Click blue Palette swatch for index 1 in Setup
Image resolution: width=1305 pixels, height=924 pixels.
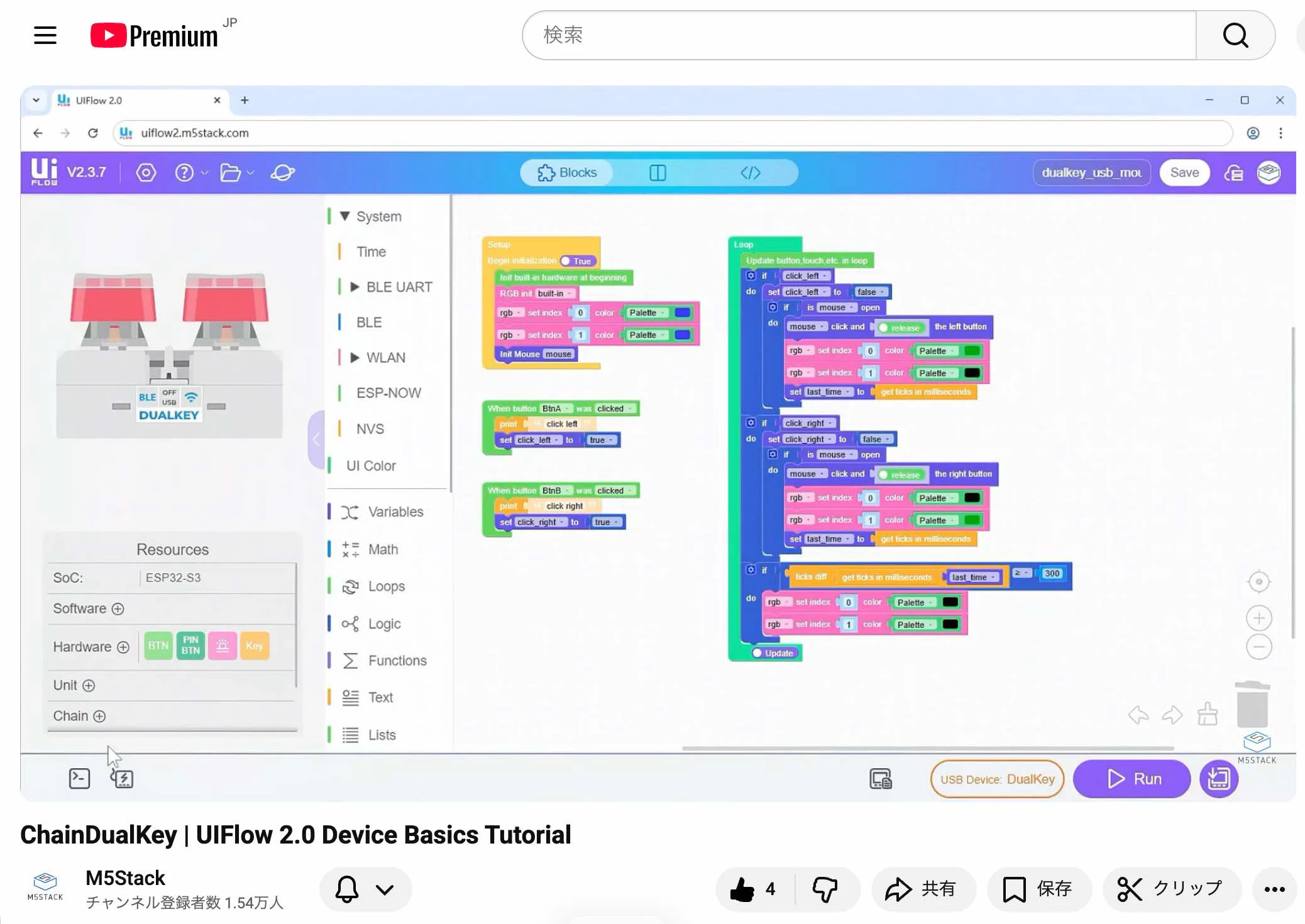coord(682,334)
